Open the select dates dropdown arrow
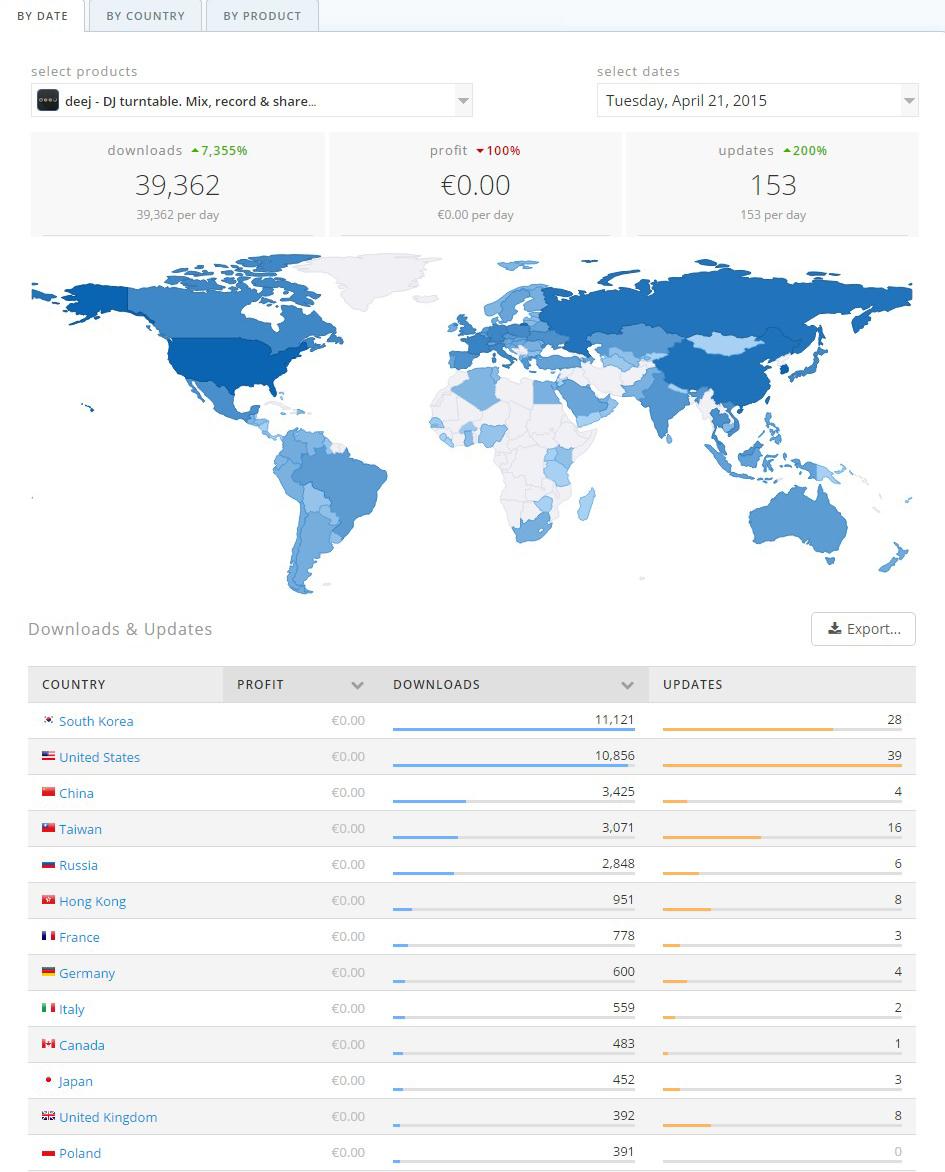 pyautogui.click(x=909, y=100)
